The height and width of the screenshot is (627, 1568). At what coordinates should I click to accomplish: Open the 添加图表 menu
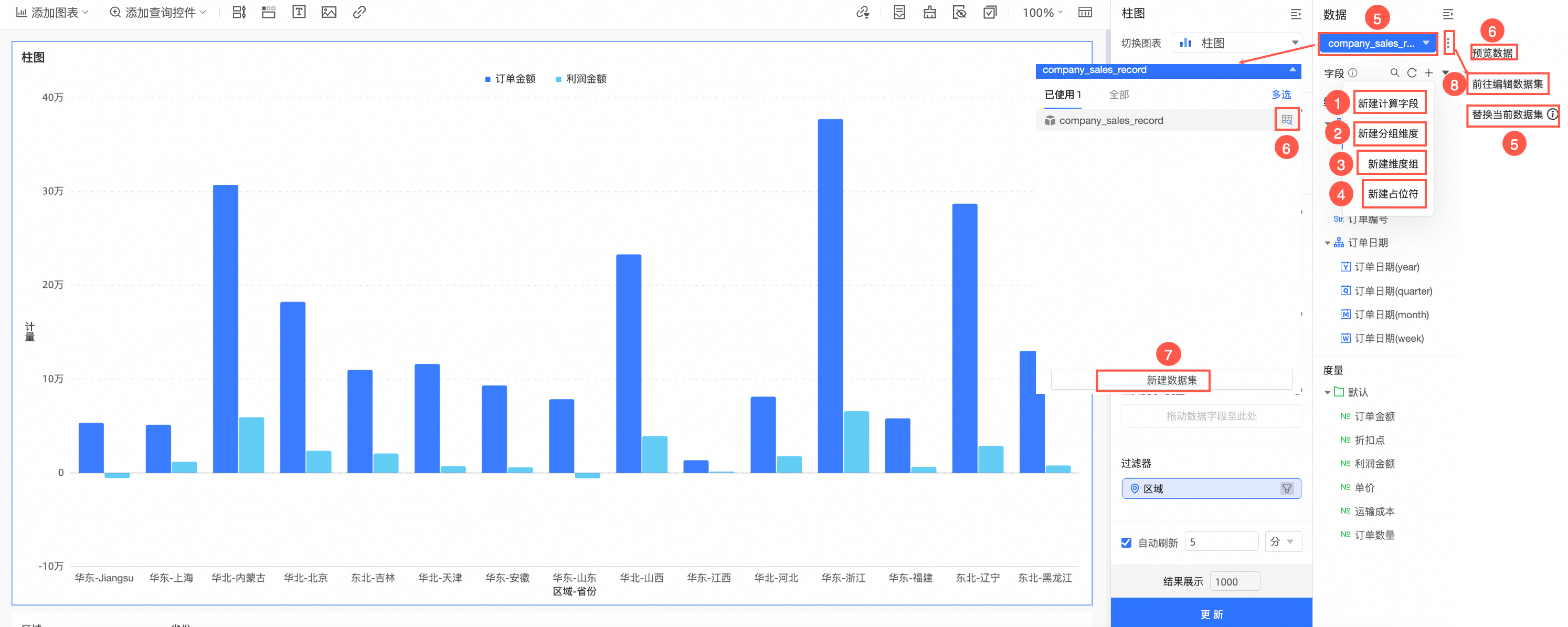coord(52,12)
